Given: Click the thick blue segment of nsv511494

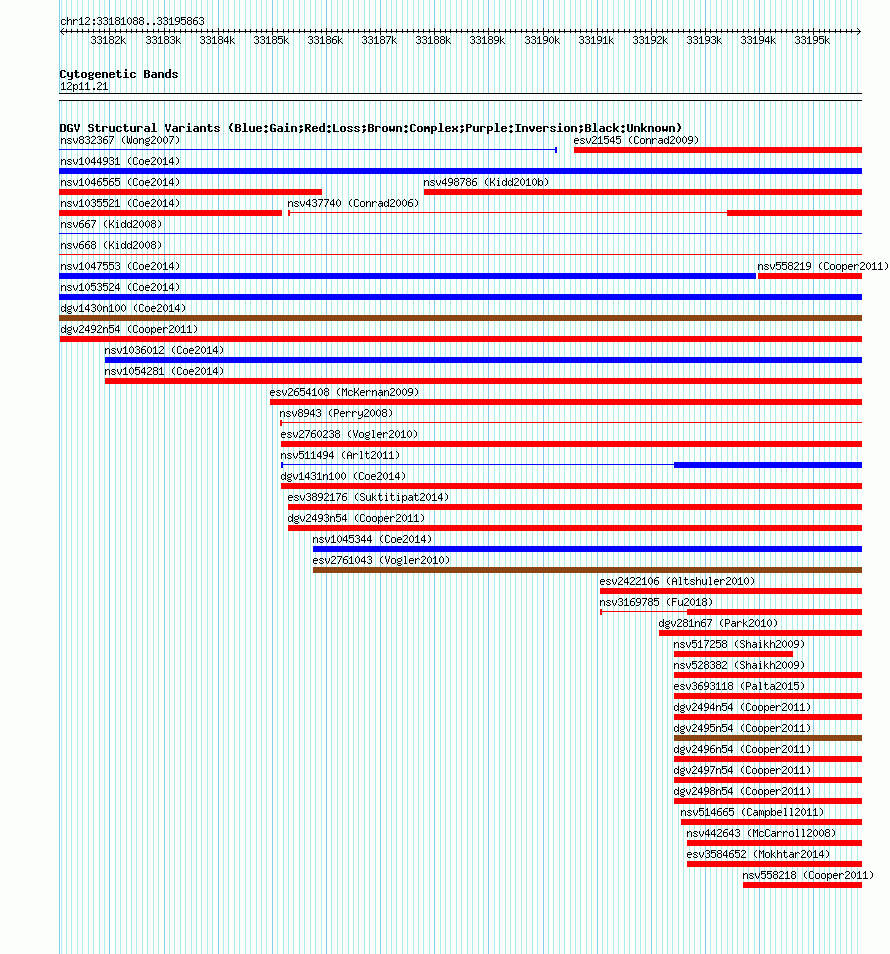Looking at the screenshot, I should pos(768,465).
